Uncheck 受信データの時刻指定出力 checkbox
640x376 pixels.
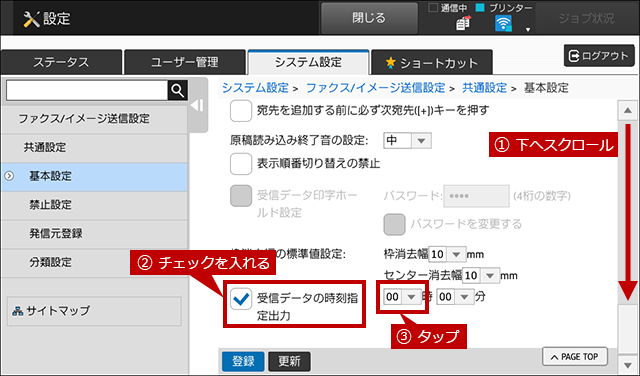241,299
